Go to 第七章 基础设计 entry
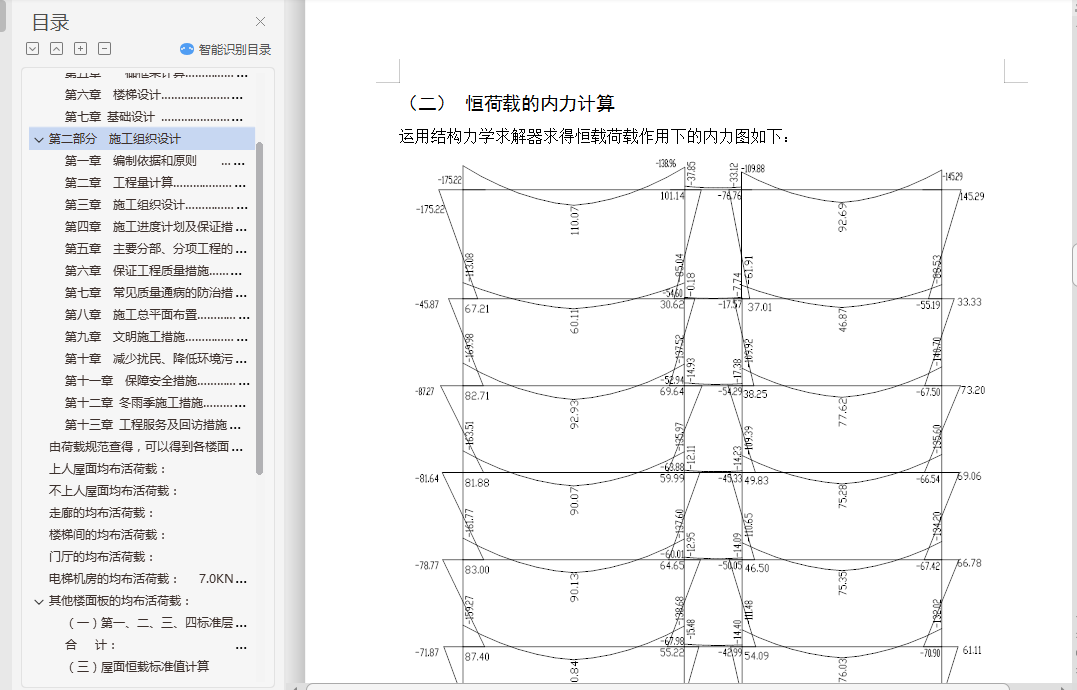 click(154, 117)
